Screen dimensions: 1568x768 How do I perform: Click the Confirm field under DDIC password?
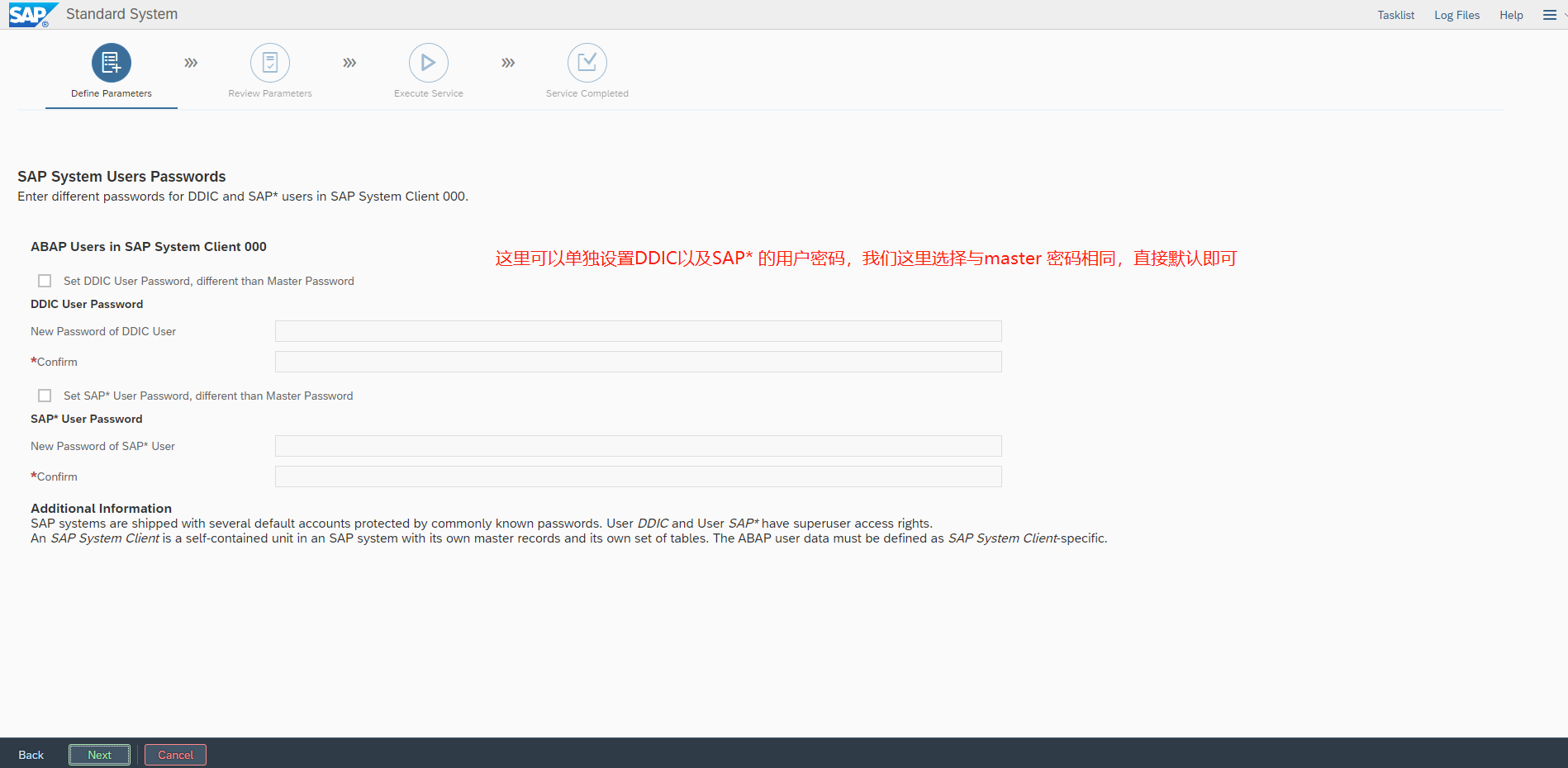(x=638, y=362)
